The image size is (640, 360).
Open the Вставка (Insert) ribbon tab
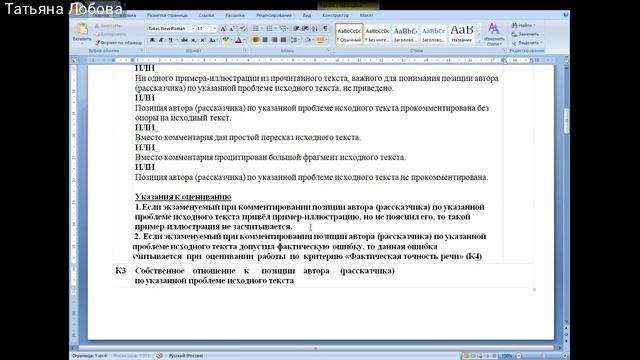[x=128, y=16]
